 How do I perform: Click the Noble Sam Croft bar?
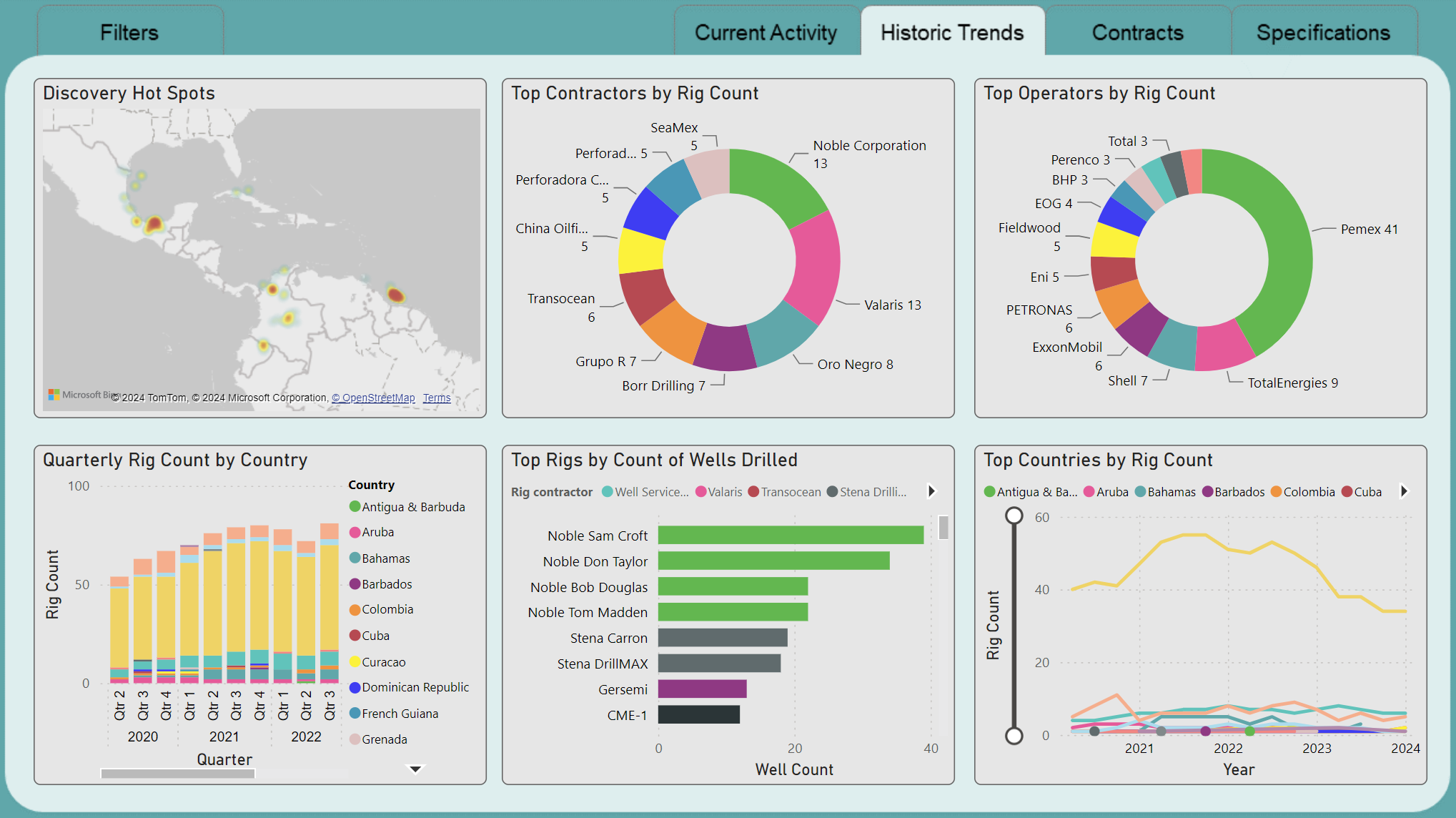click(790, 536)
